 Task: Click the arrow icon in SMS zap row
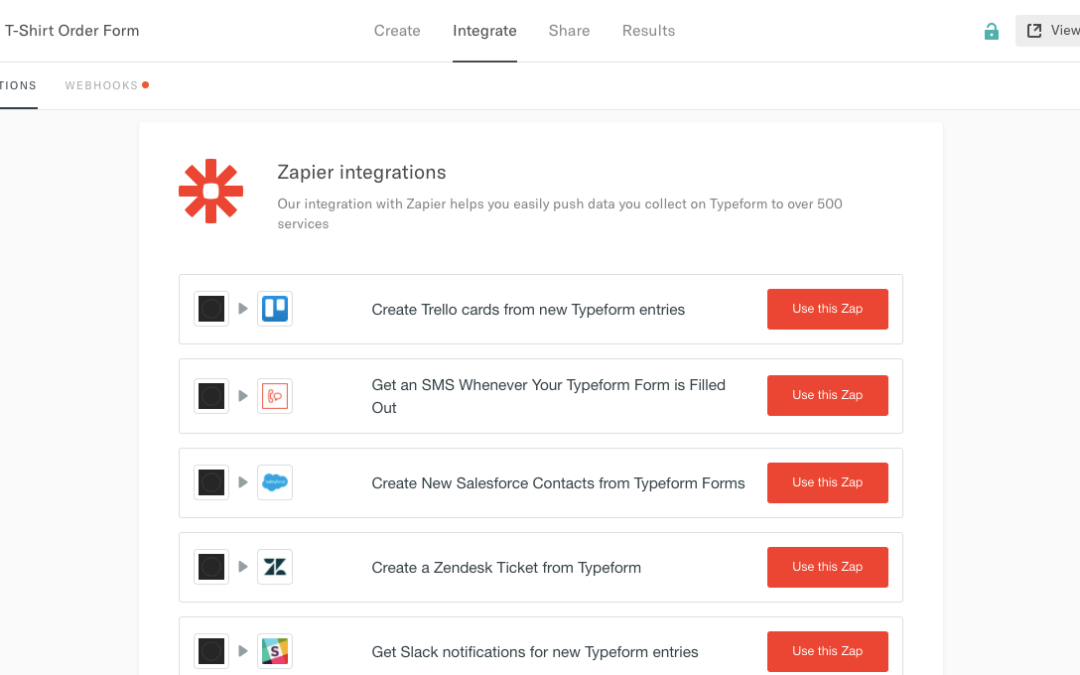(243, 396)
